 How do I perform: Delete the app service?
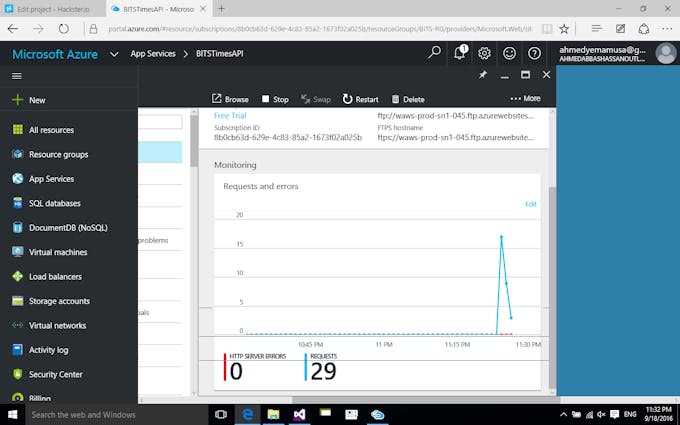click(408, 99)
